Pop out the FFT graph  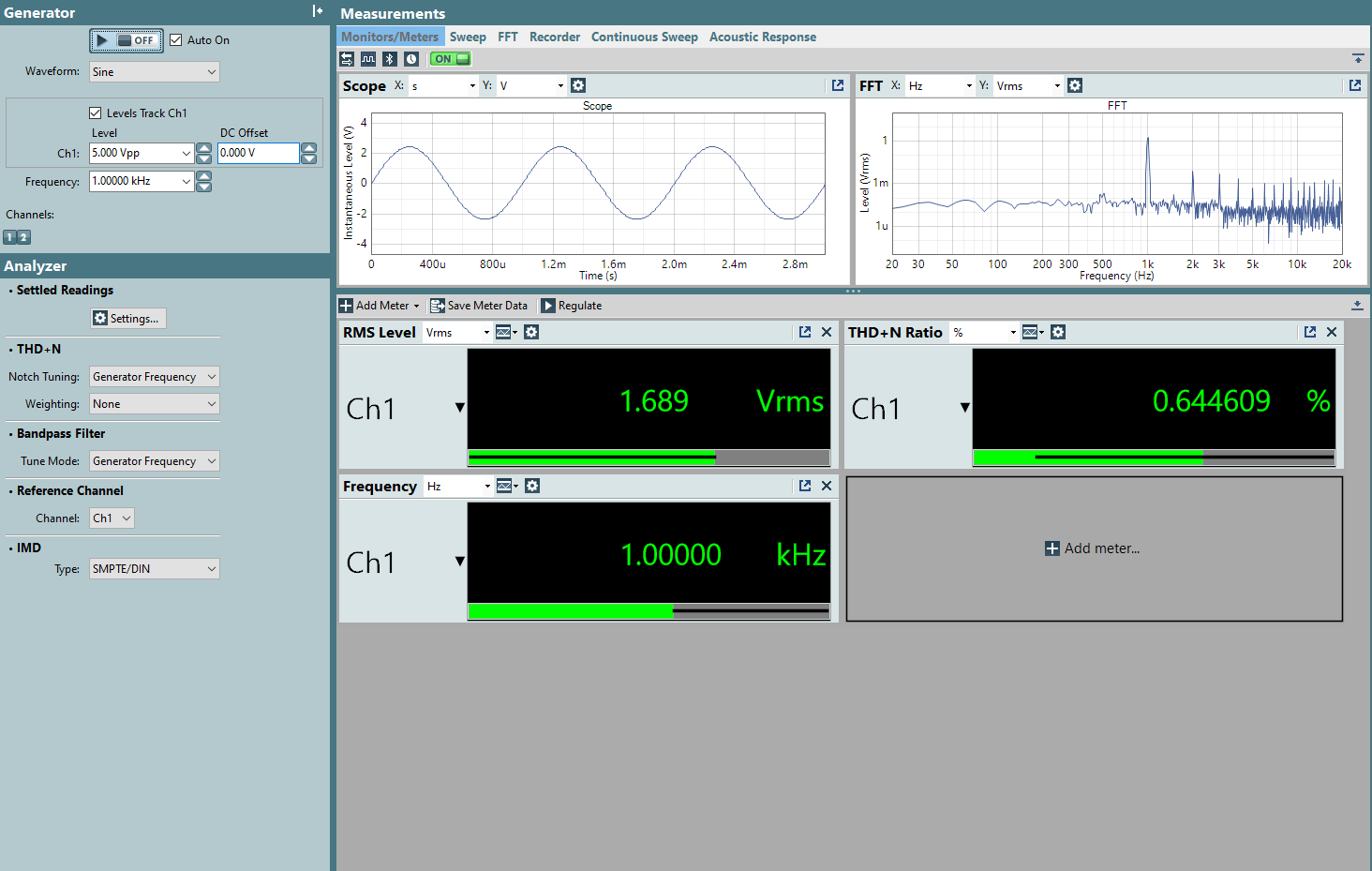coord(1355,85)
